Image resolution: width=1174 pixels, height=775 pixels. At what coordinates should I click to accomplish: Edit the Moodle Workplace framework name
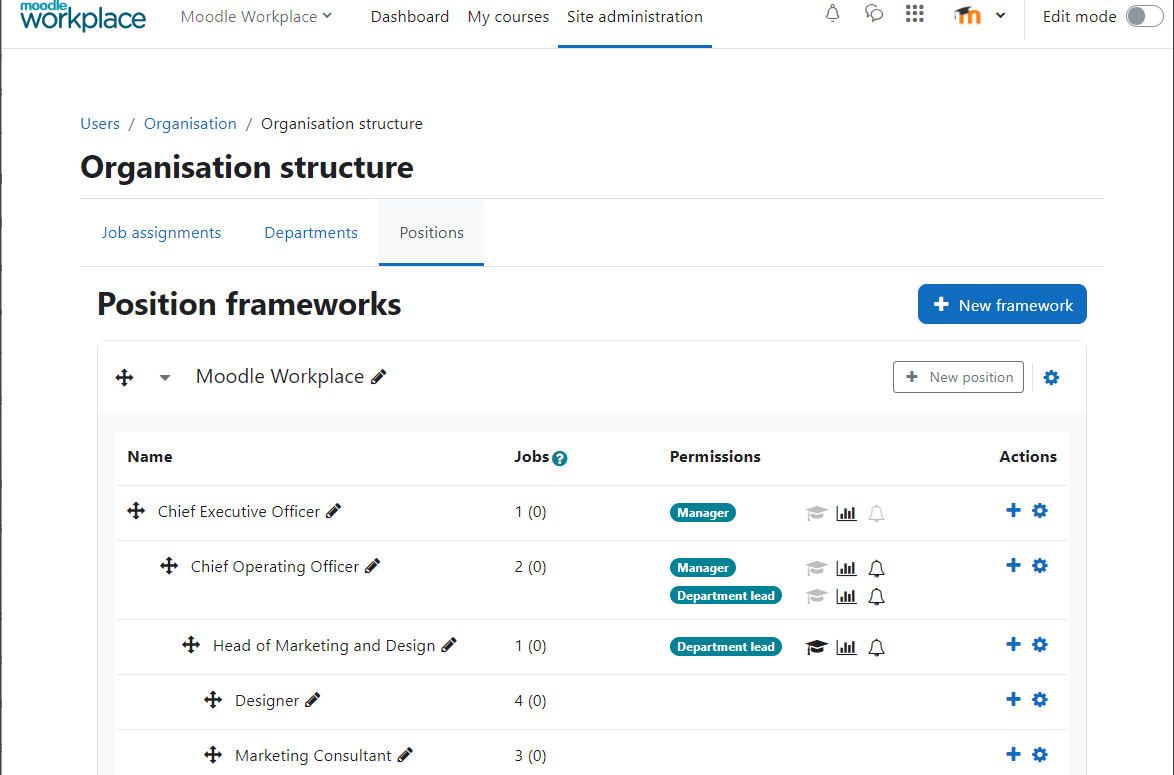point(379,377)
